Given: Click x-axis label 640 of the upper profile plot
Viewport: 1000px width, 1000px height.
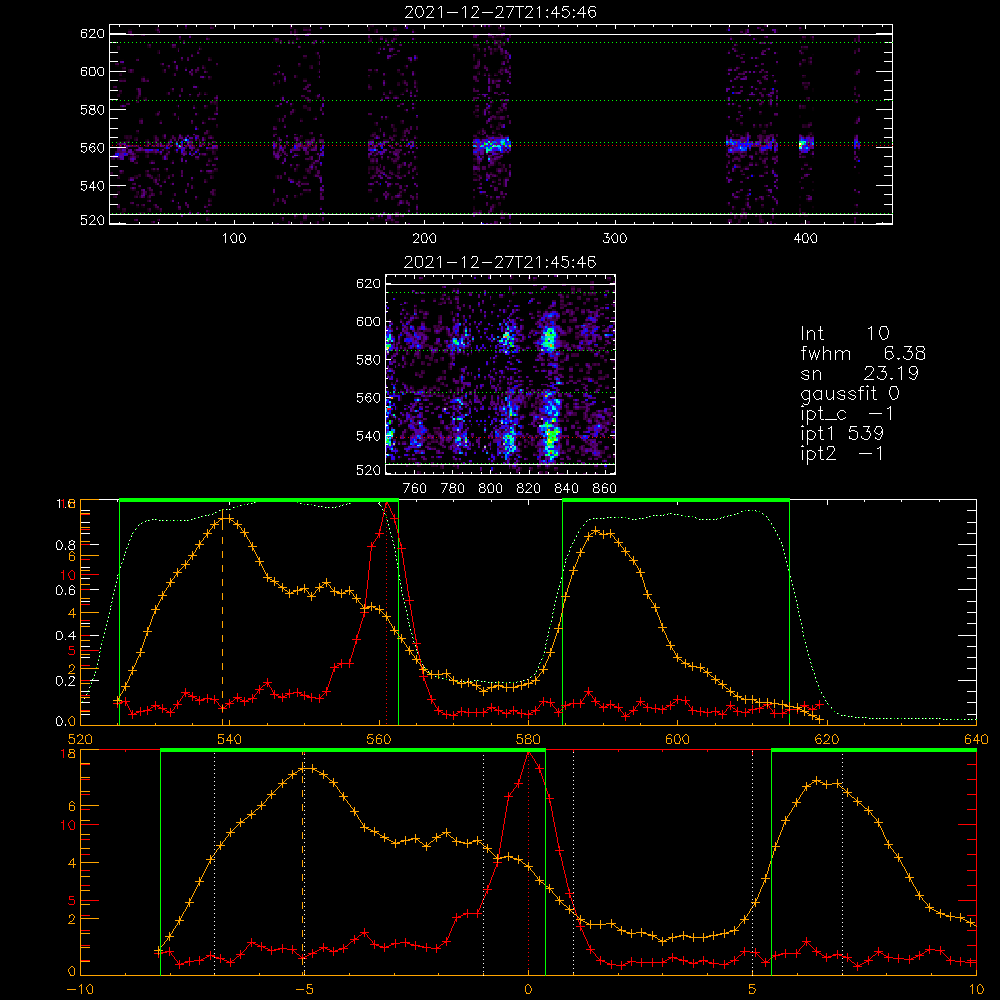Looking at the screenshot, I should tap(976, 739).
